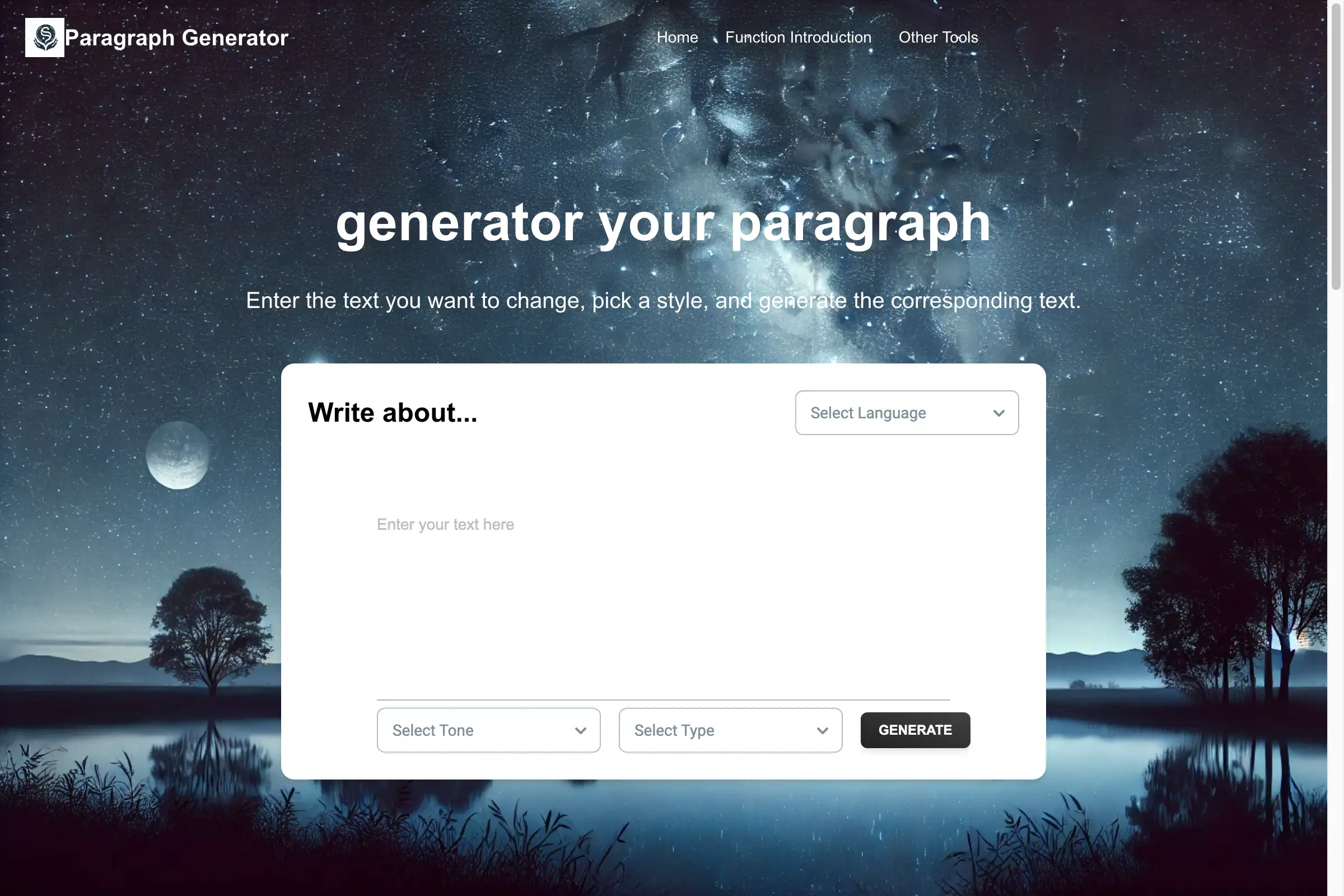Navigate to the Home menu item
Image resolution: width=1344 pixels, height=896 pixels.
pos(677,37)
